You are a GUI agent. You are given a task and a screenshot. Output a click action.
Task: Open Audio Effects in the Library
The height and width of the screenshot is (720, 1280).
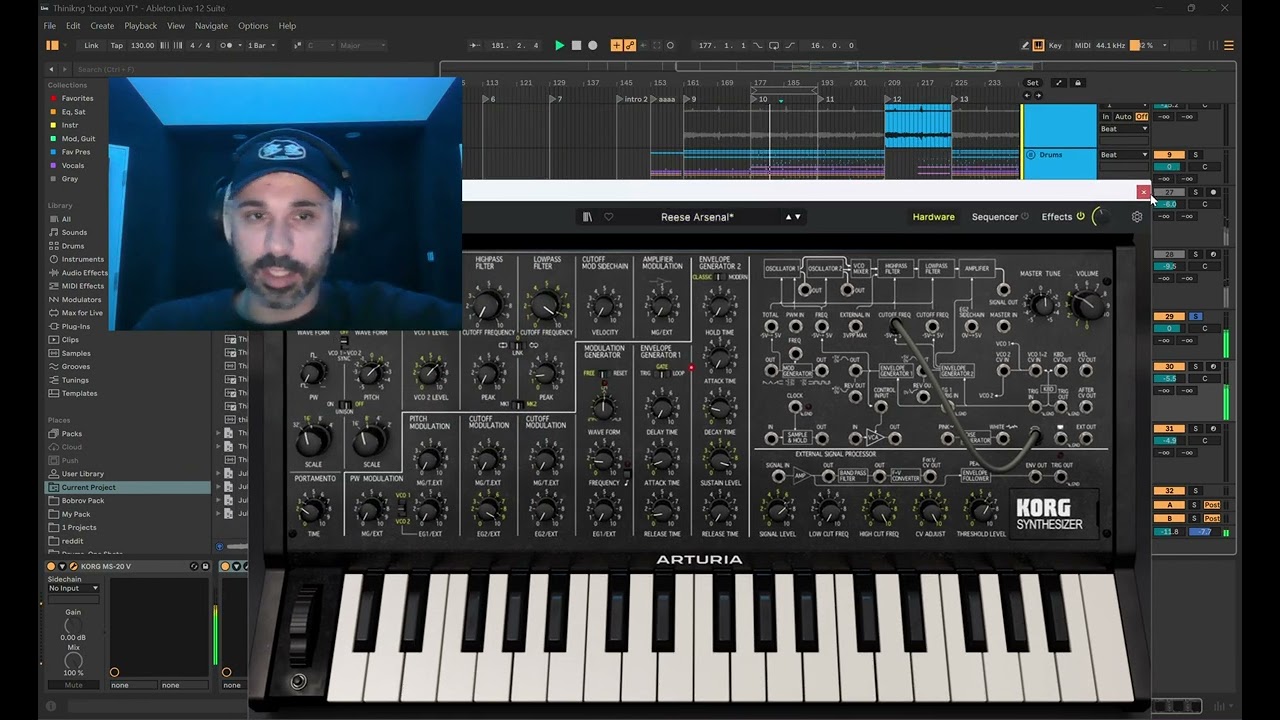tap(84, 272)
